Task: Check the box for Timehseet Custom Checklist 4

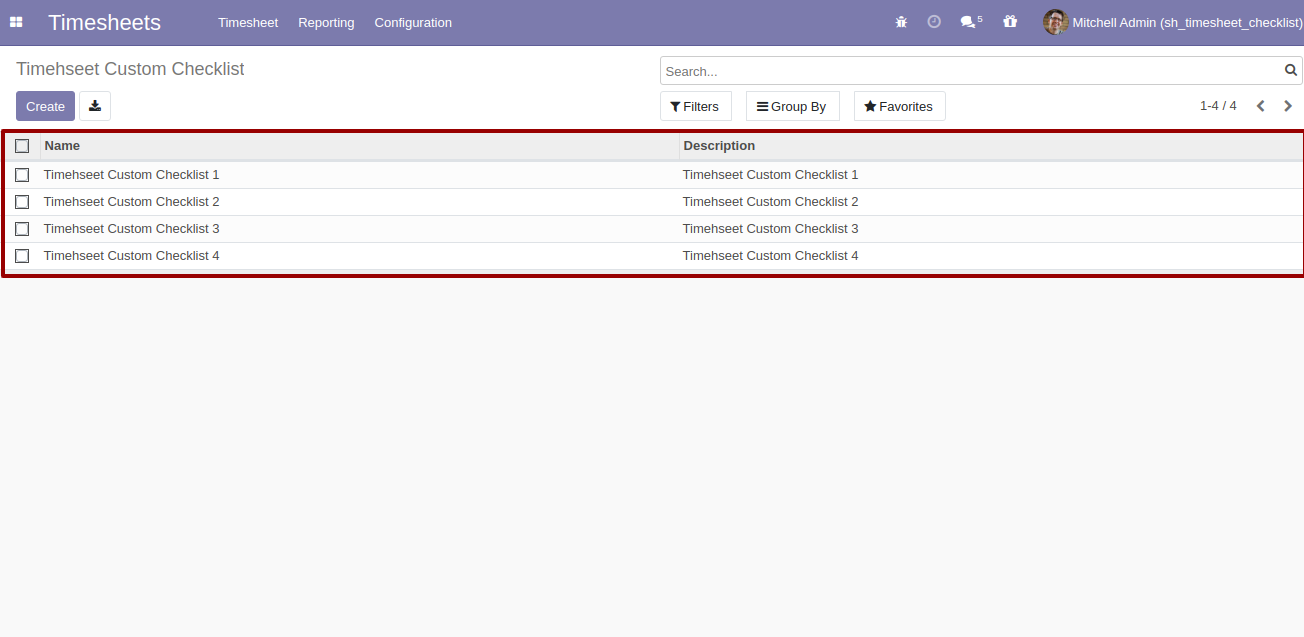Action: (x=22, y=256)
